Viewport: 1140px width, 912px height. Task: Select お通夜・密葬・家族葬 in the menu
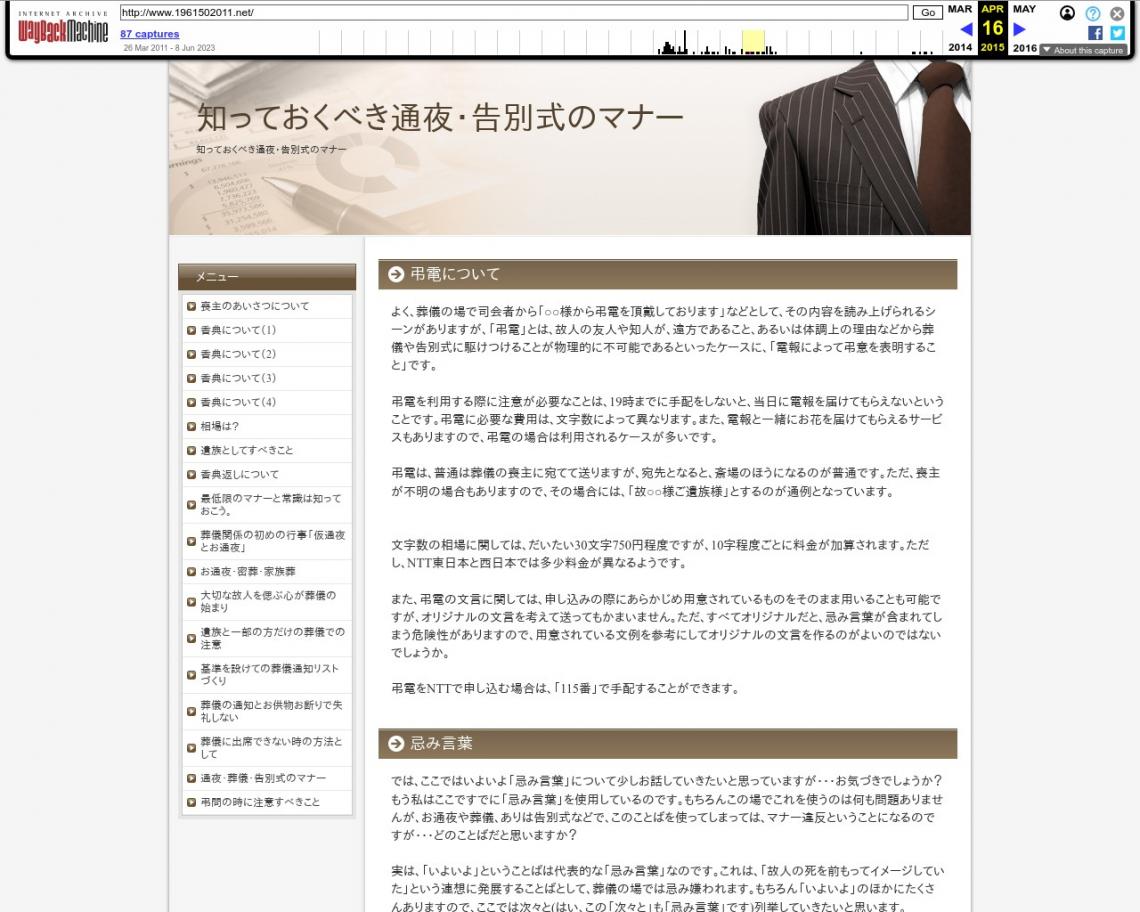tap(248, 572)
